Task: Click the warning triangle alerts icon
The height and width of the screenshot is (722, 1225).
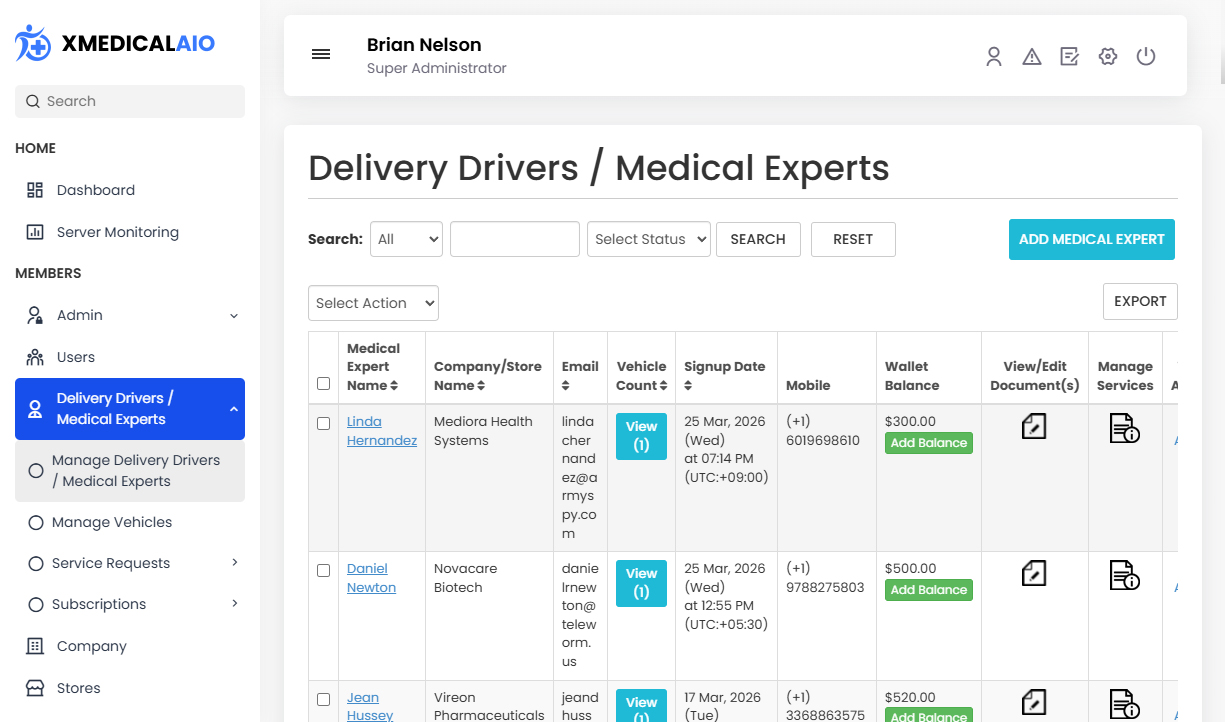Action: (1032, 57)
